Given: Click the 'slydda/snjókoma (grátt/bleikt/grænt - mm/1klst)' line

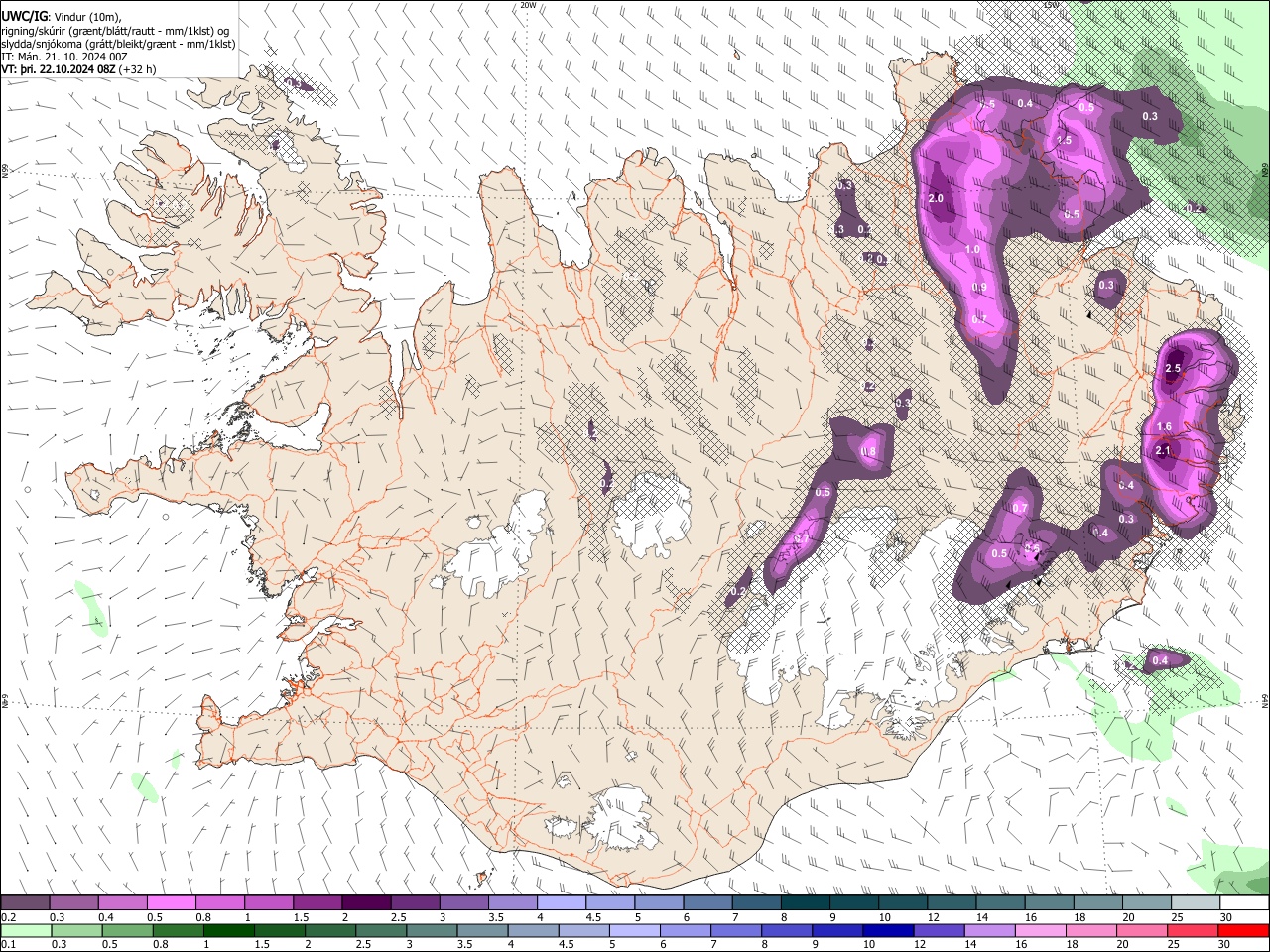Looking at the screenshot, I should [118, 44].
